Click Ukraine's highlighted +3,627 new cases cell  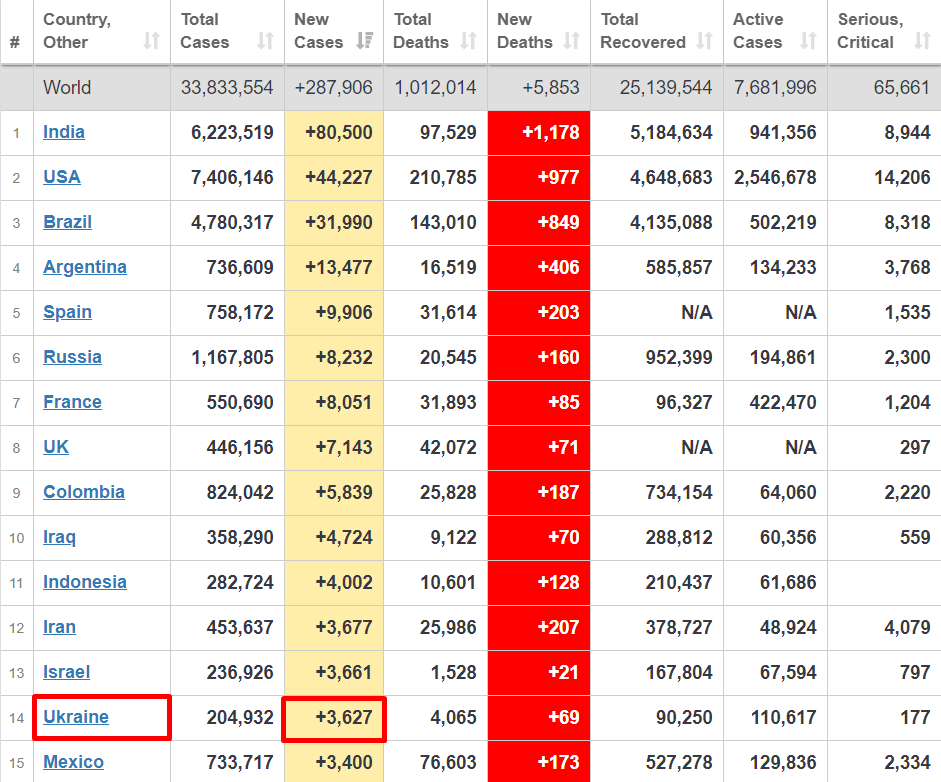(334, 718)
